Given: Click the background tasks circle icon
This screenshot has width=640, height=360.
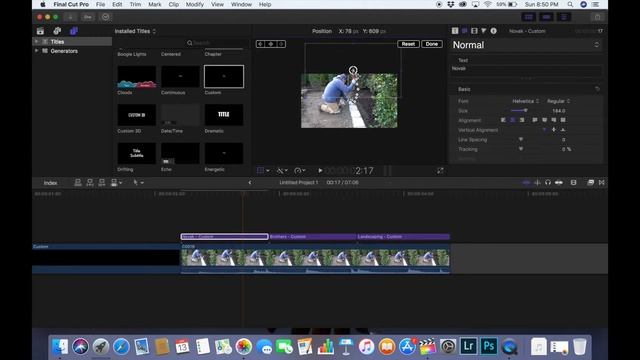Looking at the screenshot, I should click(x=105, y=17).
